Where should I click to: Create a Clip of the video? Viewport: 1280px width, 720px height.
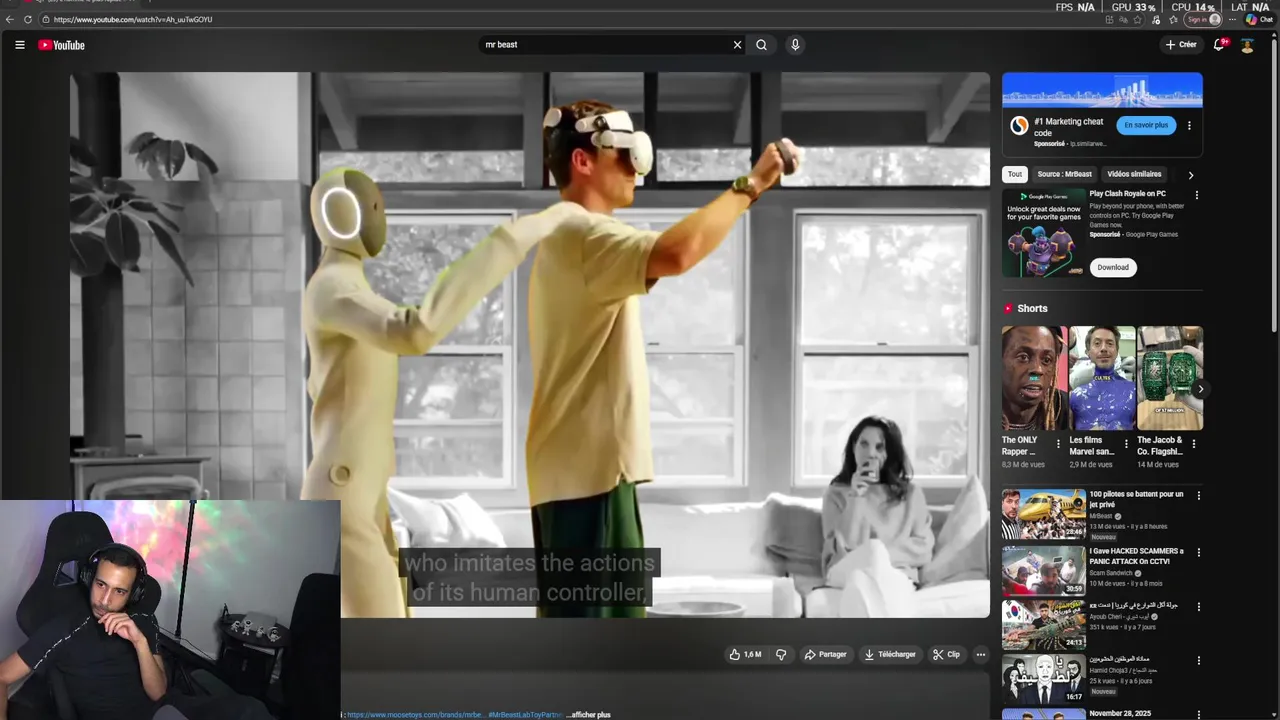(x=946, y=654)
